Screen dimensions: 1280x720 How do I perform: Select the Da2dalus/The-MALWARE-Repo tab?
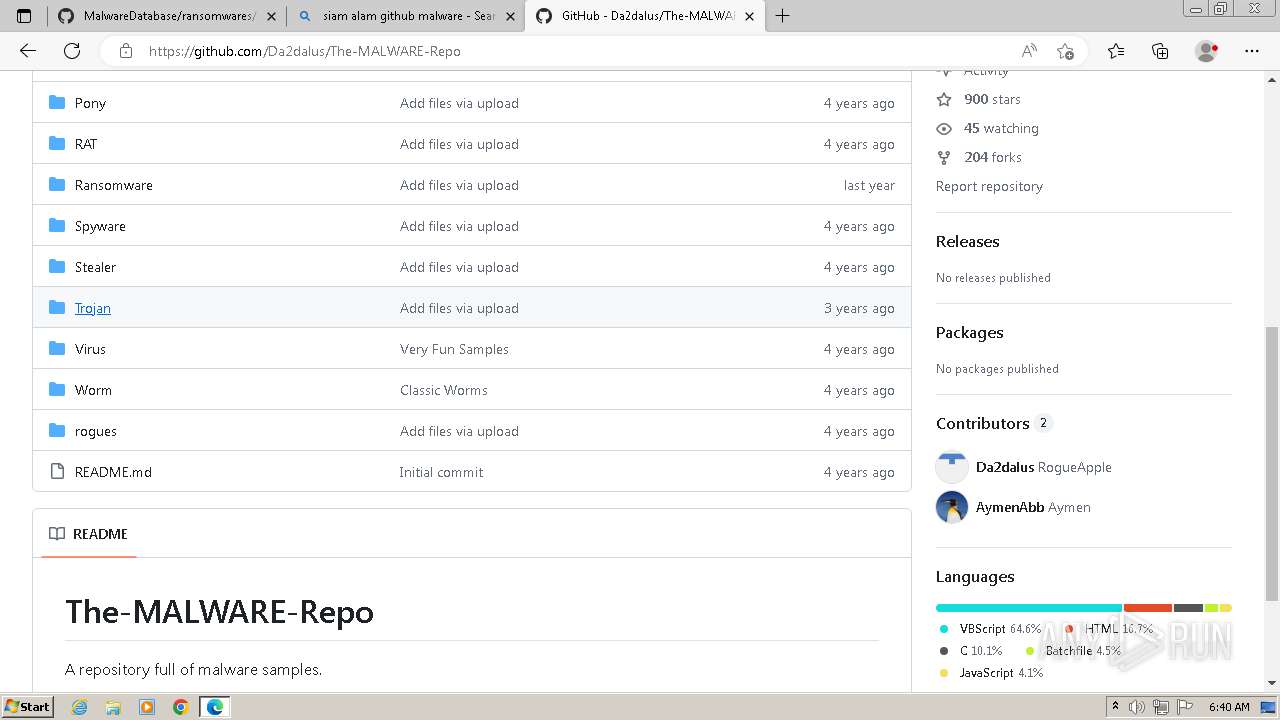646,16
